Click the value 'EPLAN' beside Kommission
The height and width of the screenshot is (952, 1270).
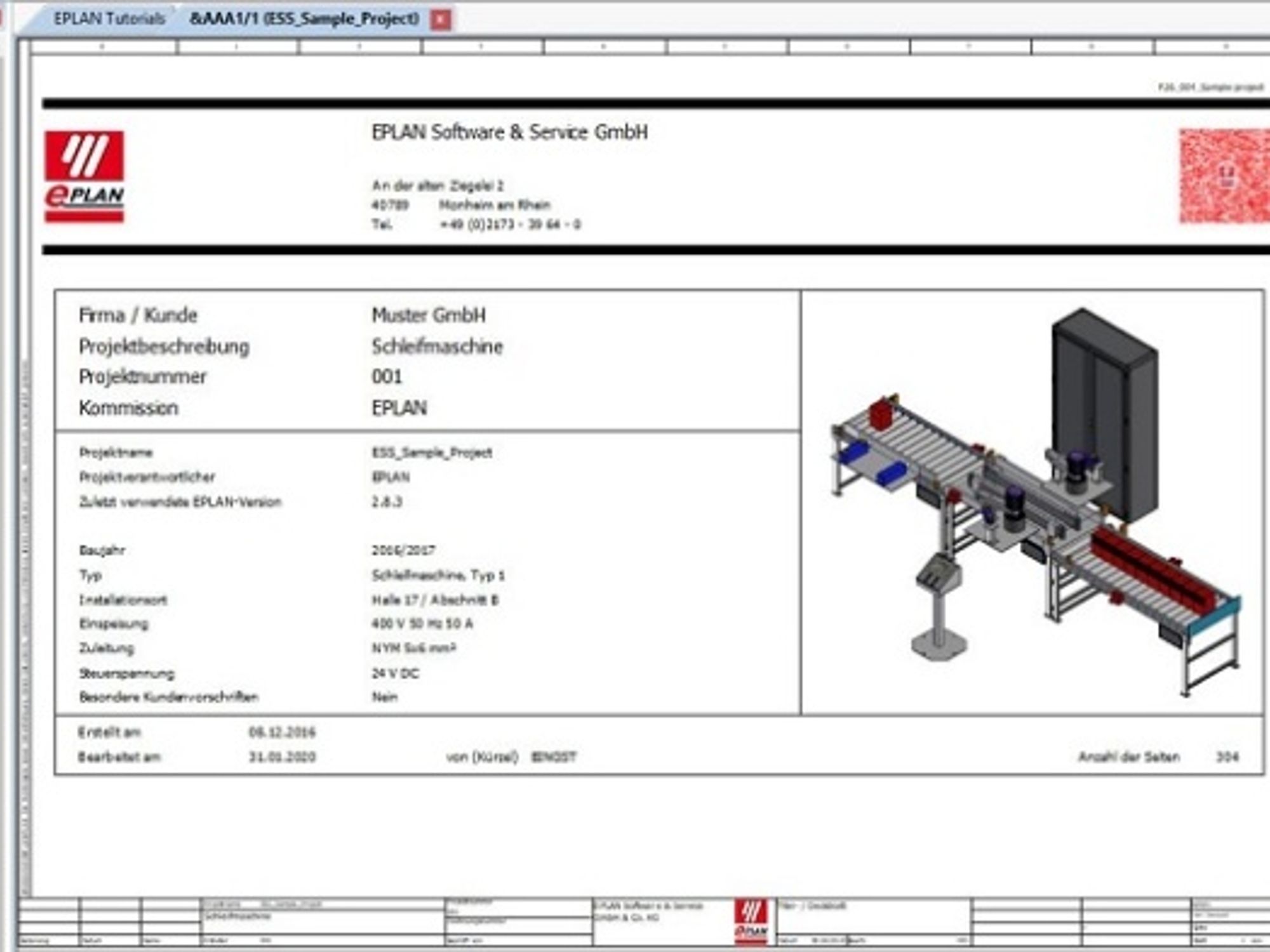(x=399, y=407)
